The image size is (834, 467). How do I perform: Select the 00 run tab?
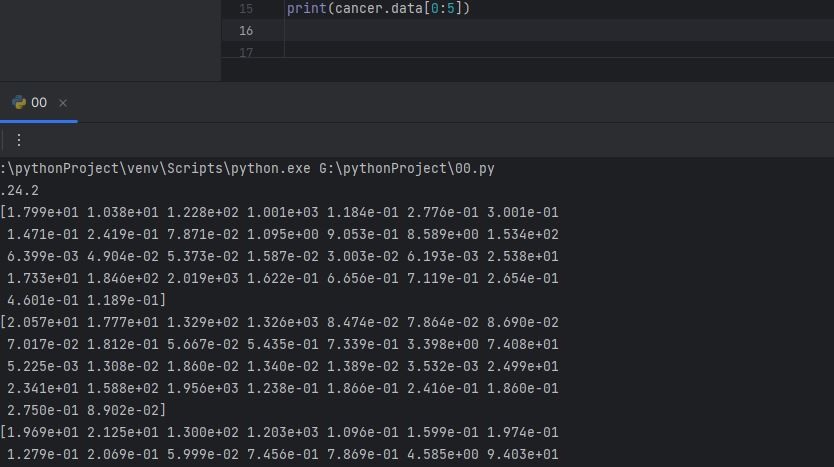coord(39,103)
